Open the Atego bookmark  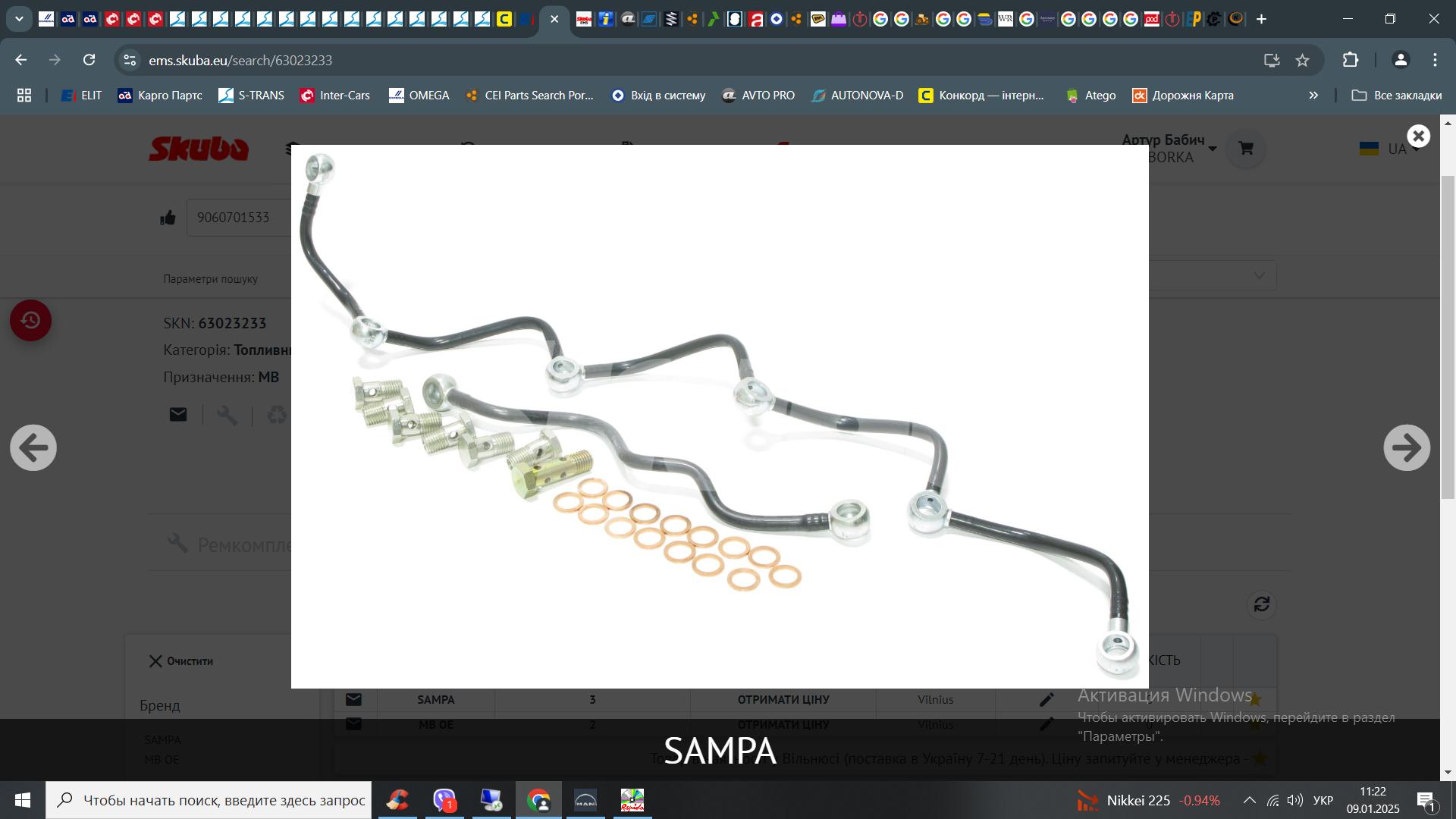(1090, 96)
